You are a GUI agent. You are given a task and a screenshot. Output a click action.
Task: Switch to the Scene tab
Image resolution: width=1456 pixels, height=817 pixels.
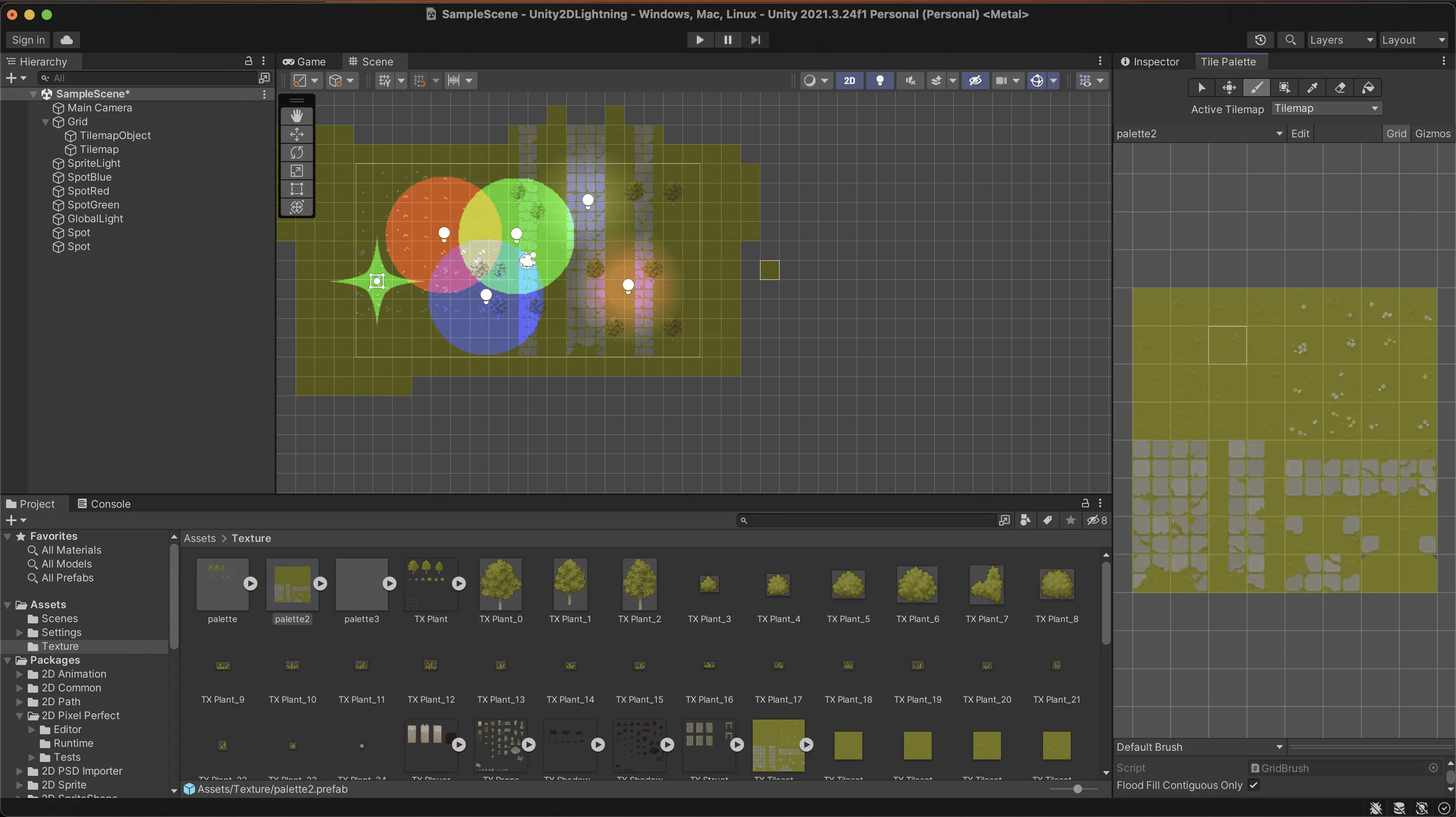pos(371,62)
